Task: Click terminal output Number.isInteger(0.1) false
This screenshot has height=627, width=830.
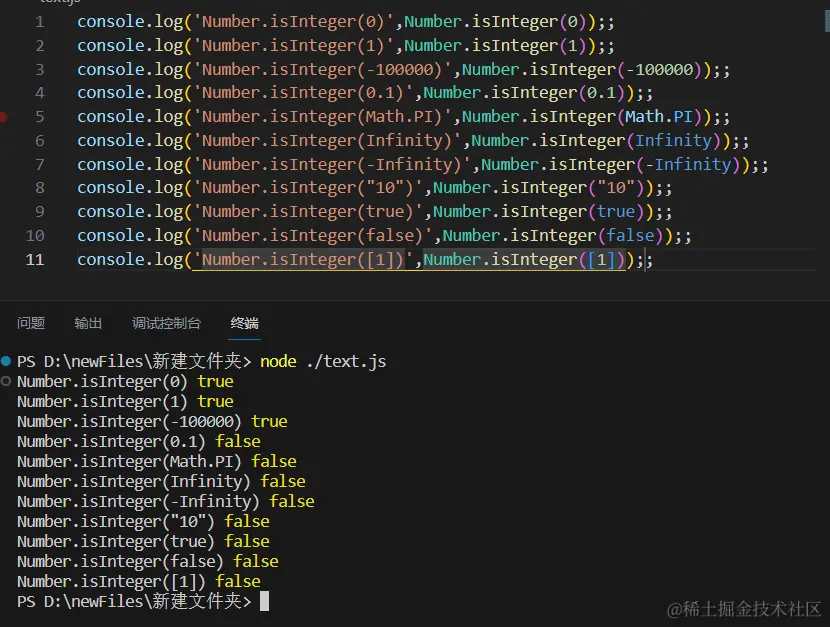Action: click(x=139, y=441)
